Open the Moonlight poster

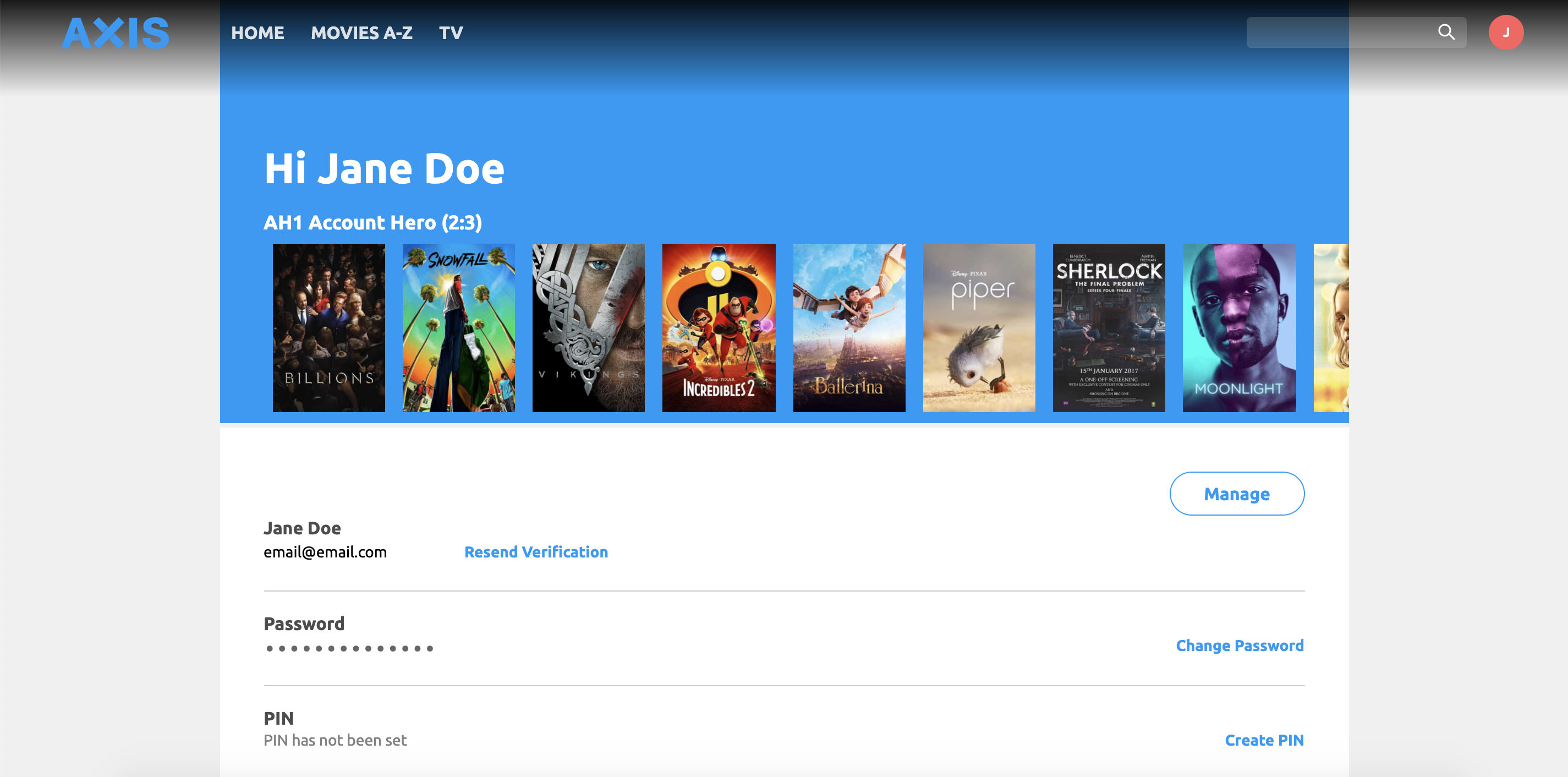click(x=1240, y=327)
